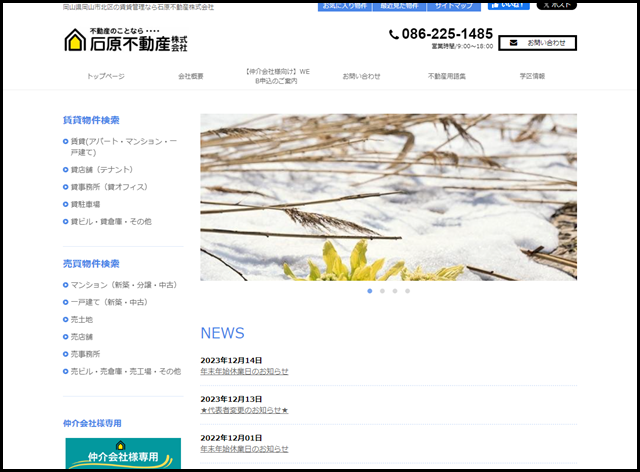Image resolution: width=640 pixels, height=472 pixels.
Task: Click the 086-225-1485 phone number
Action: pos(447,34)
